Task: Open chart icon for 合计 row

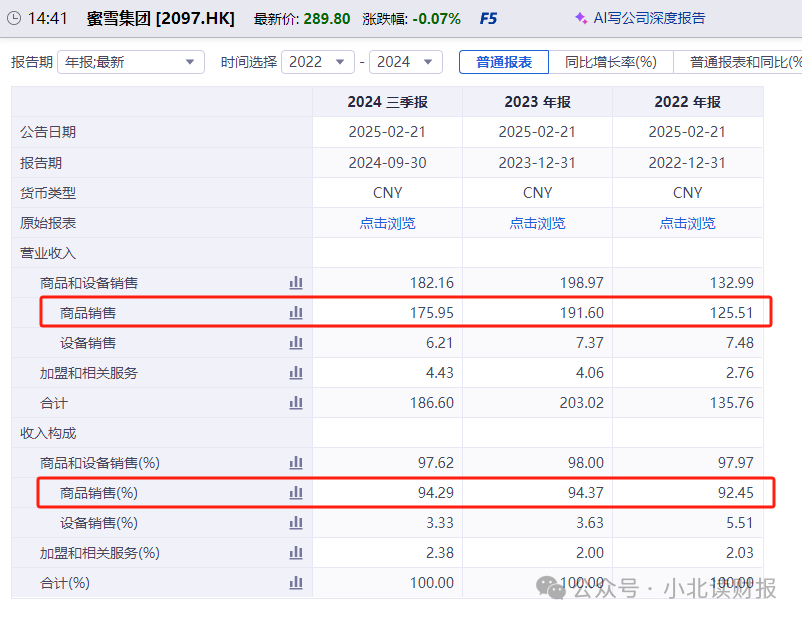Action: point(296,403)
